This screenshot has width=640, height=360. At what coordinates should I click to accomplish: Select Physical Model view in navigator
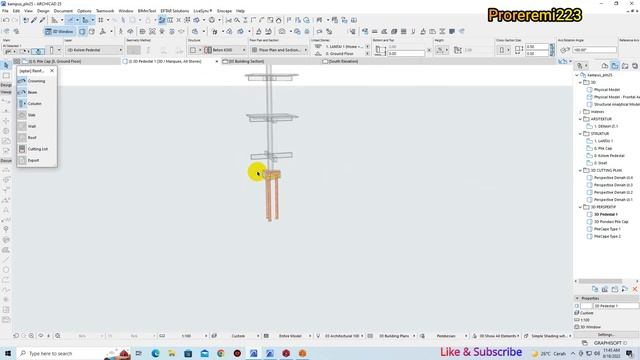tap(607, 90)
